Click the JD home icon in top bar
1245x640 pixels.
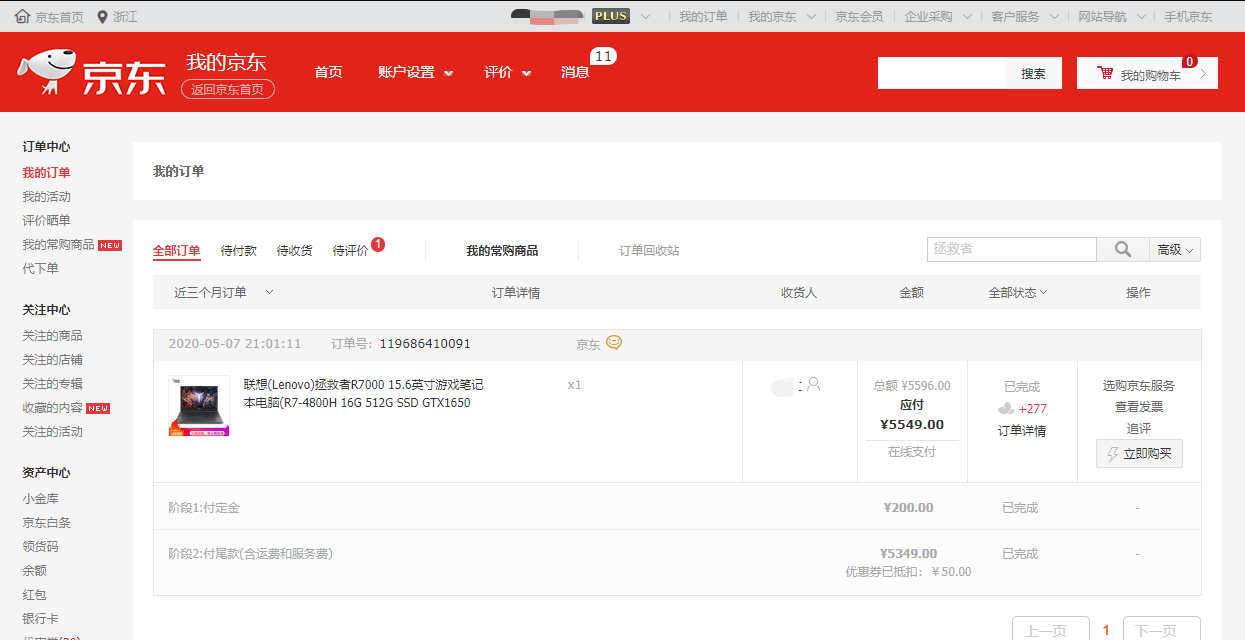pos(22,17)
